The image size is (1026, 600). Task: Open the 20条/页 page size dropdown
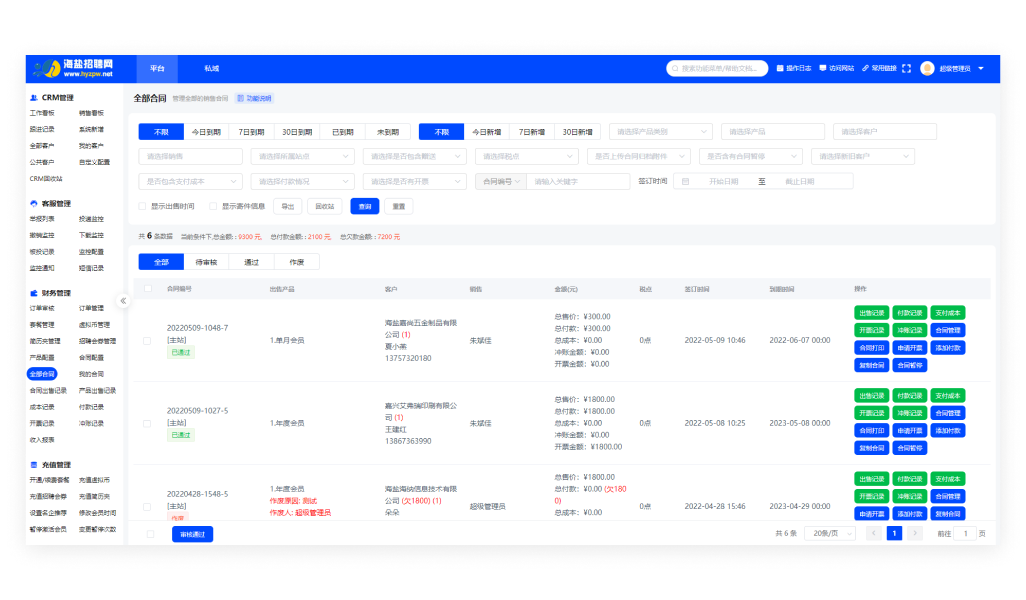(832, 533)
